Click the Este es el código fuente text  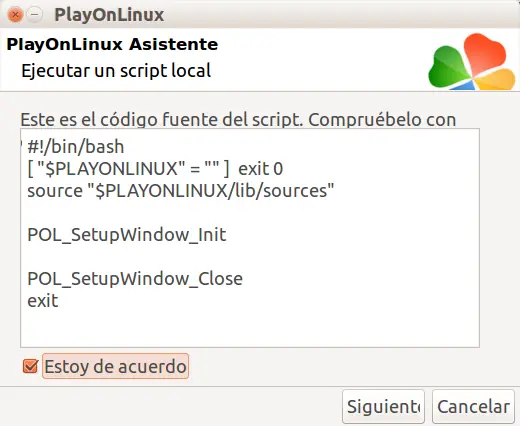click(238, 119)
